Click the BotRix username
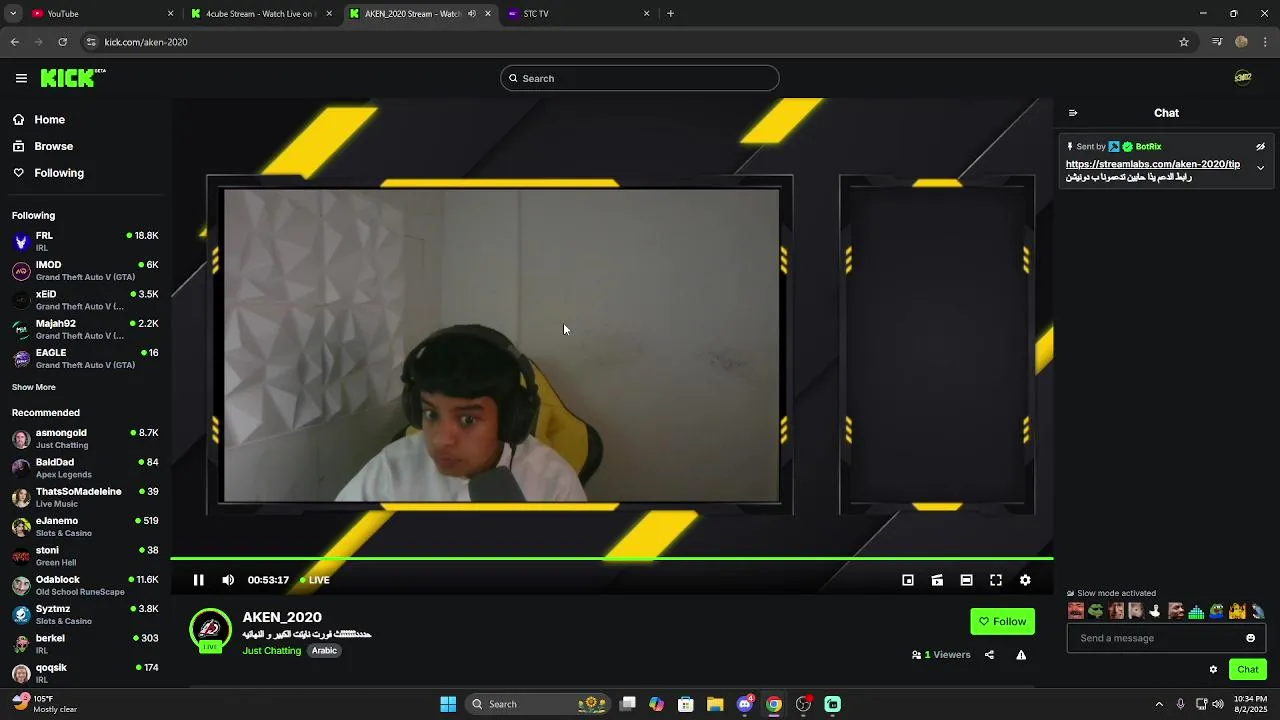This screenshot has height=720, width=1280. coord(1148,146)
